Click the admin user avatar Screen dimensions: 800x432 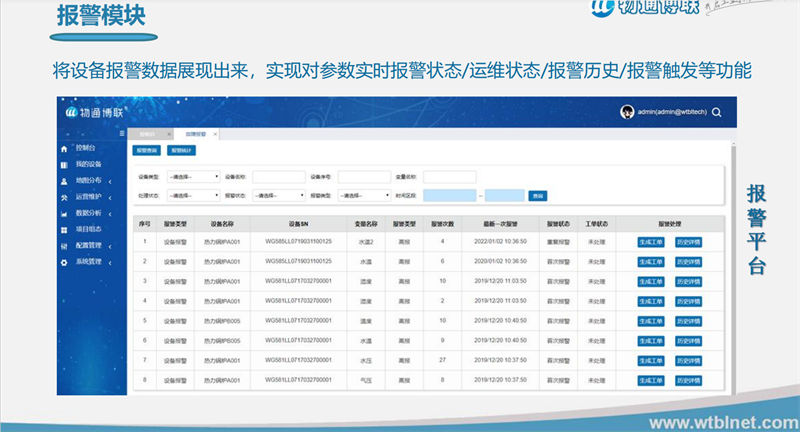coord(627,112)
